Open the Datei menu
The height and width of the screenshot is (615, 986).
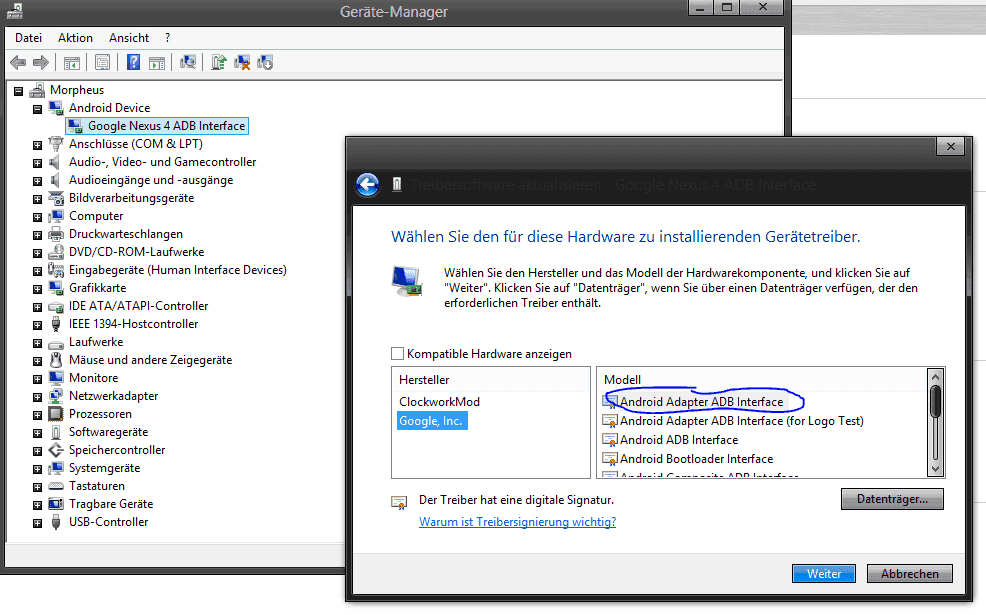pyautogui.click(x=28, y=38)
